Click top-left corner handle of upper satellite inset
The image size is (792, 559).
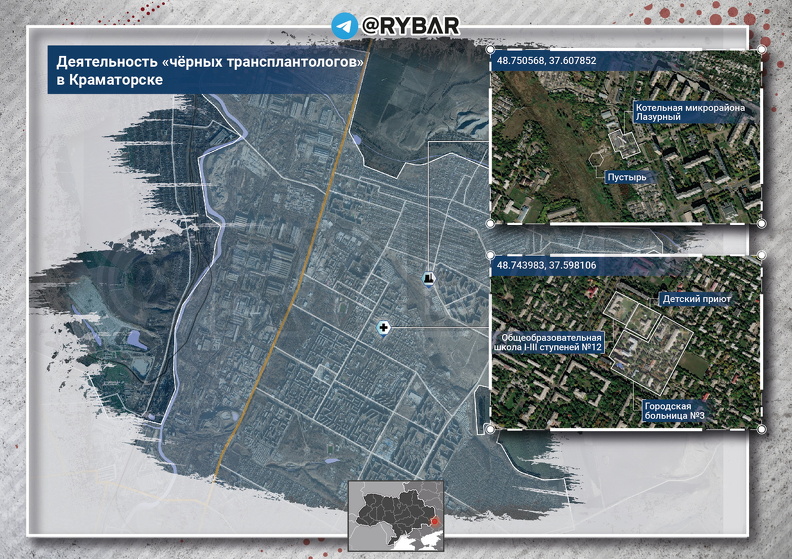(x=489, y=49)
